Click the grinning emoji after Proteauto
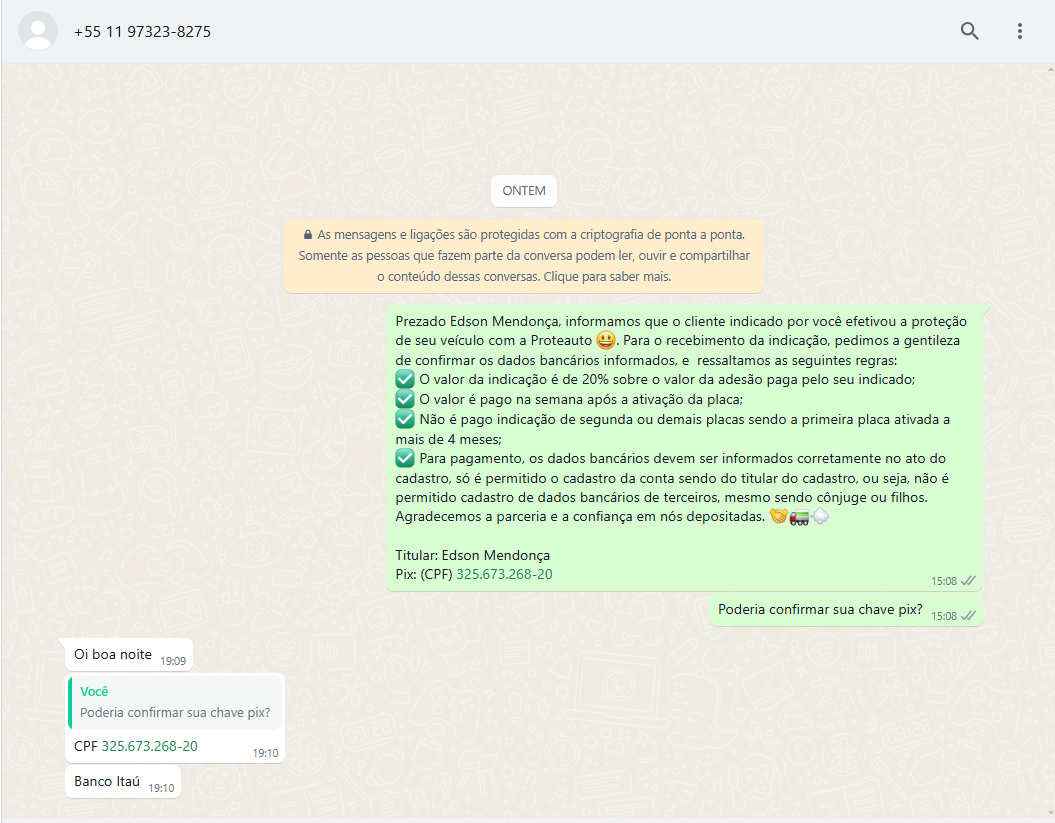Screen dimensions: 1055x823 [x=605, y=341]
